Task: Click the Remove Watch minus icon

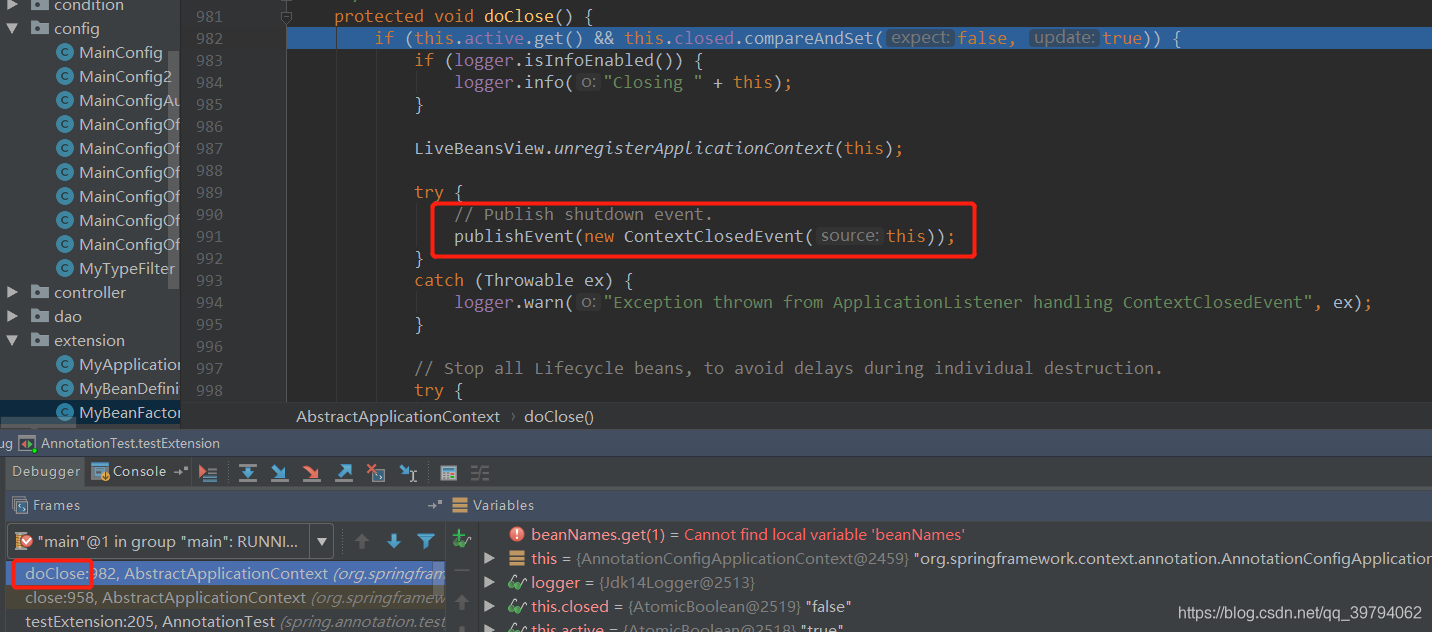Action: (461, 571)
